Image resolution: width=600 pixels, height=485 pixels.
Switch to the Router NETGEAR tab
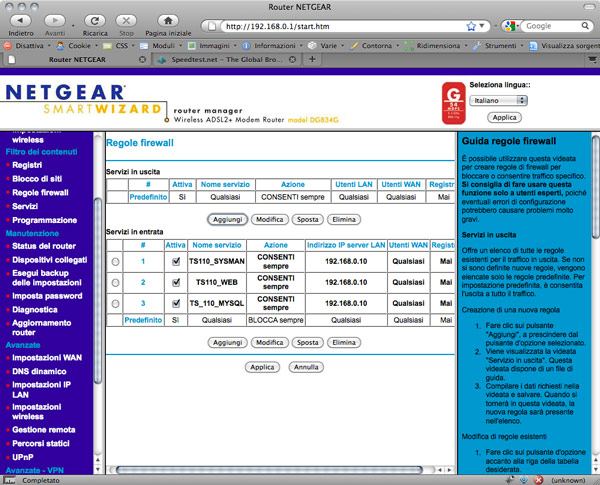[77, 59]
